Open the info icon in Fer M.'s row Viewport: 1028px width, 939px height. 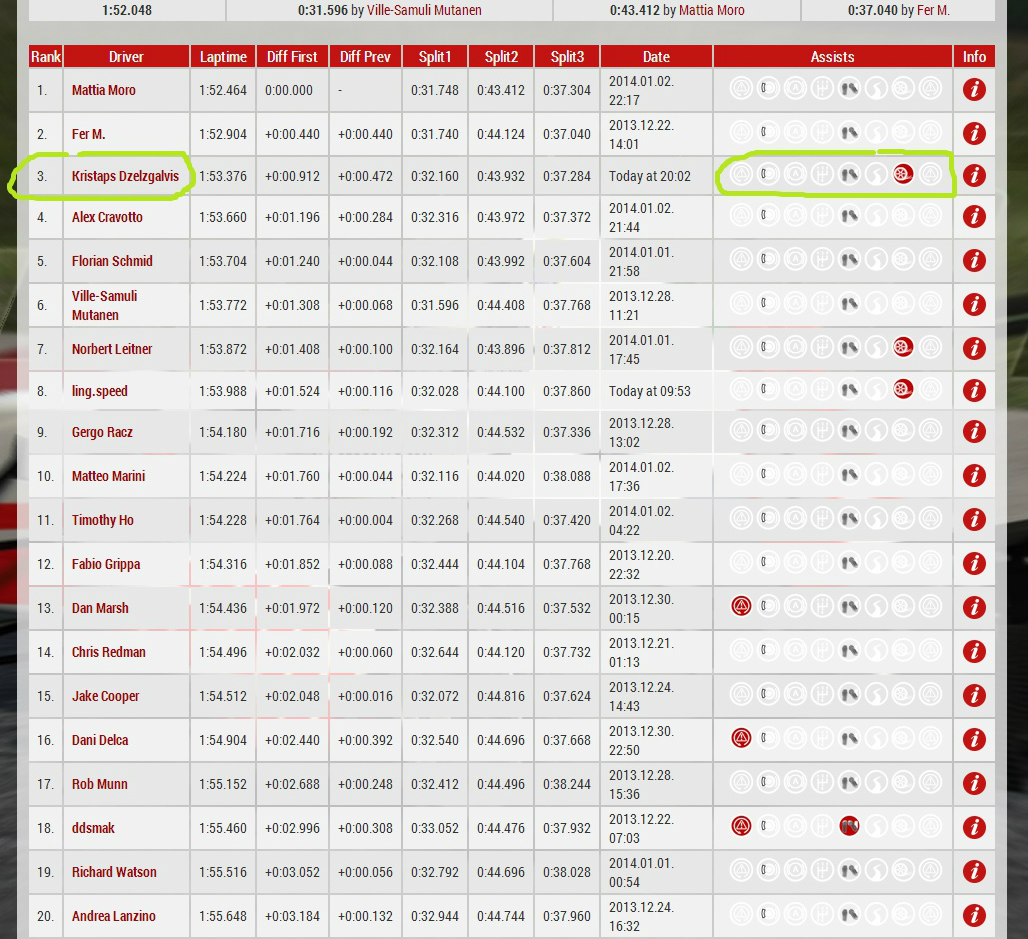[x=974, y=133]
